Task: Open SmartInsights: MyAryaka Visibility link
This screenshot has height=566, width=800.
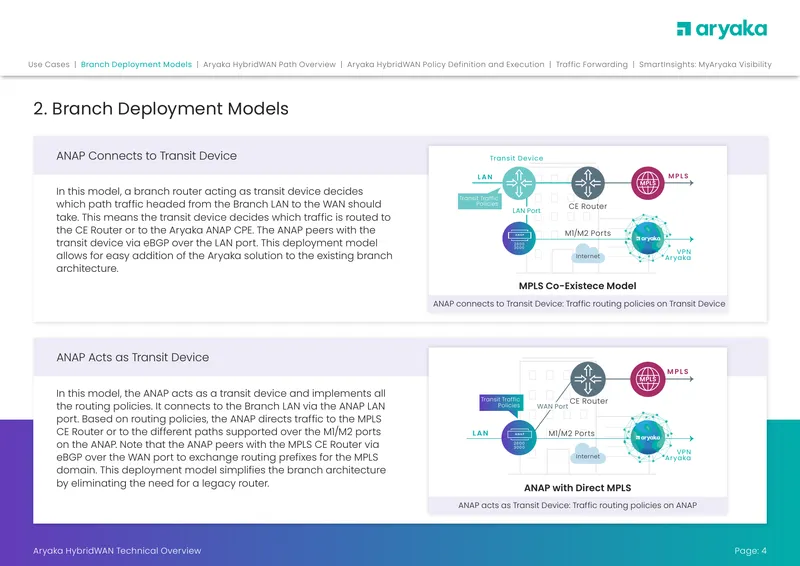Action: point(705,64)
